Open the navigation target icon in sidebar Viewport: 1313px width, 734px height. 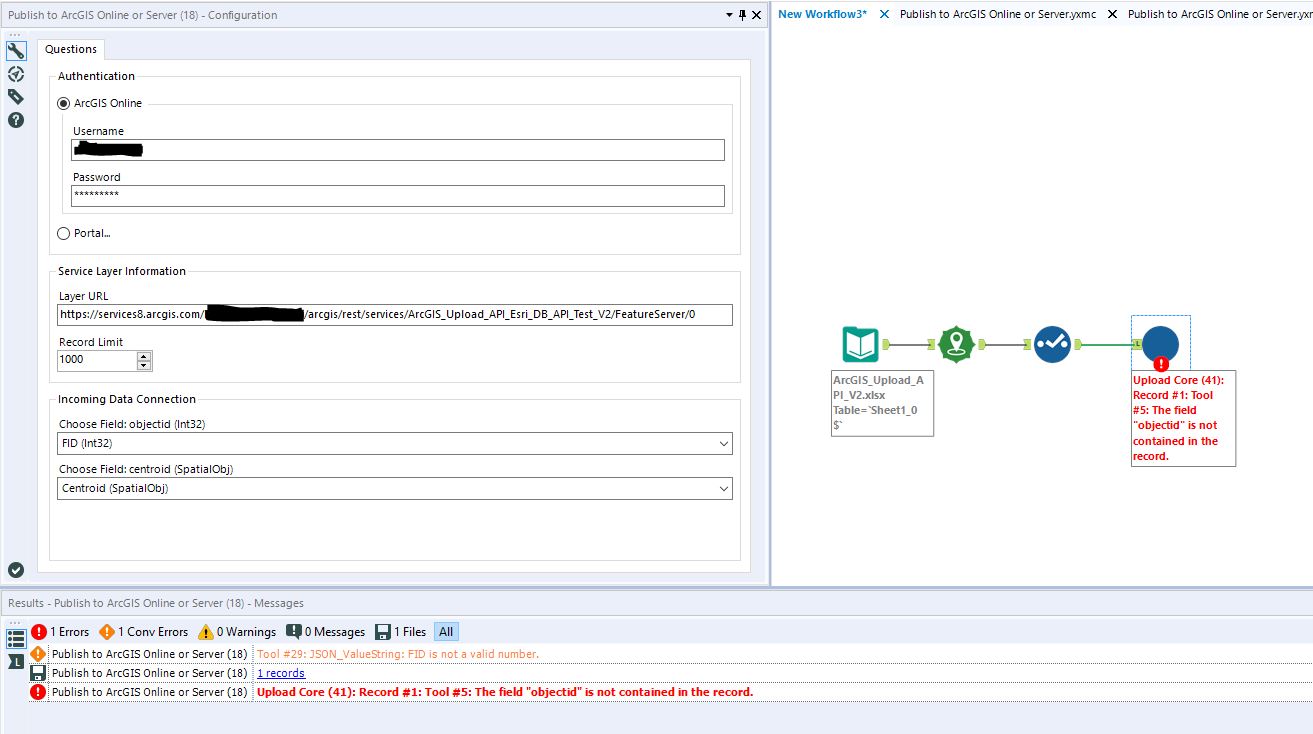click(16, 74)
